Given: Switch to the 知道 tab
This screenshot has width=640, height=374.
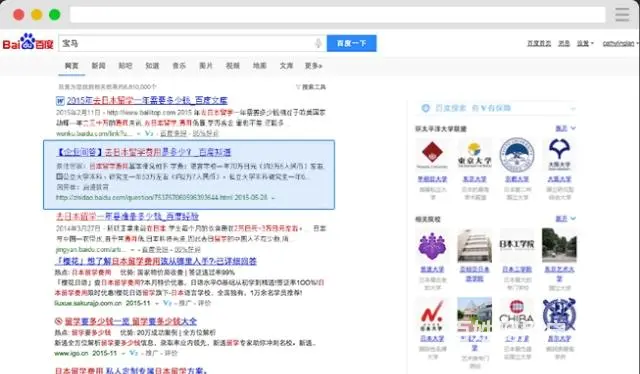Looking at the screenshot, I should [x=152, y=66].
